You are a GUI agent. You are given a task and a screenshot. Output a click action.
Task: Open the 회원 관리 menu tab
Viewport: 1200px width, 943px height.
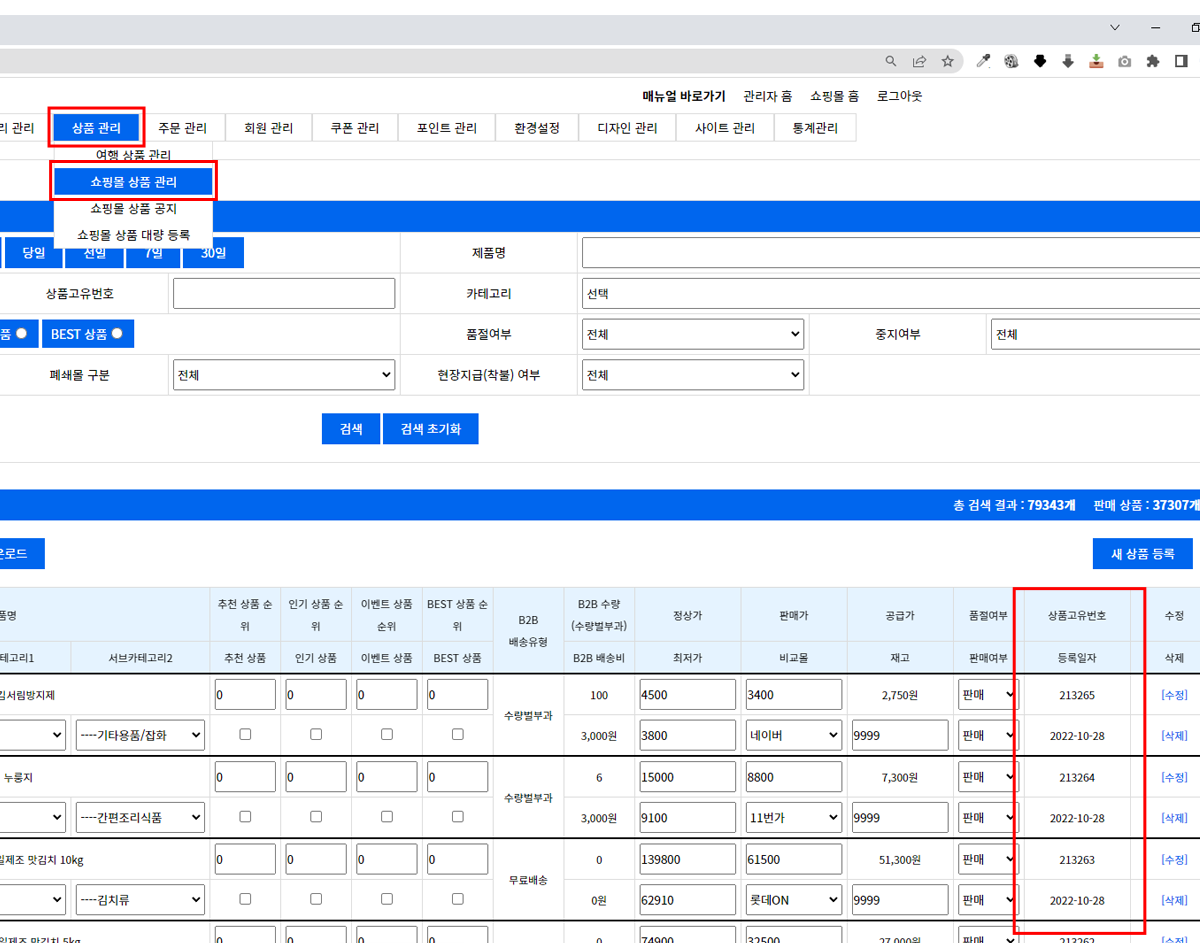click(x=269, y=128)
